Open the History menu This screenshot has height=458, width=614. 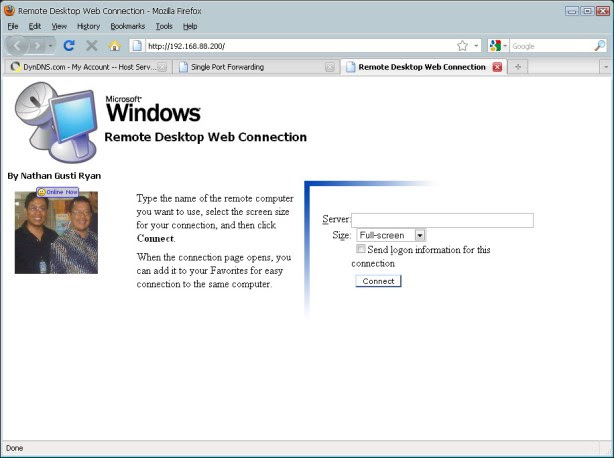pyautogui.click(x=88, y=26)
